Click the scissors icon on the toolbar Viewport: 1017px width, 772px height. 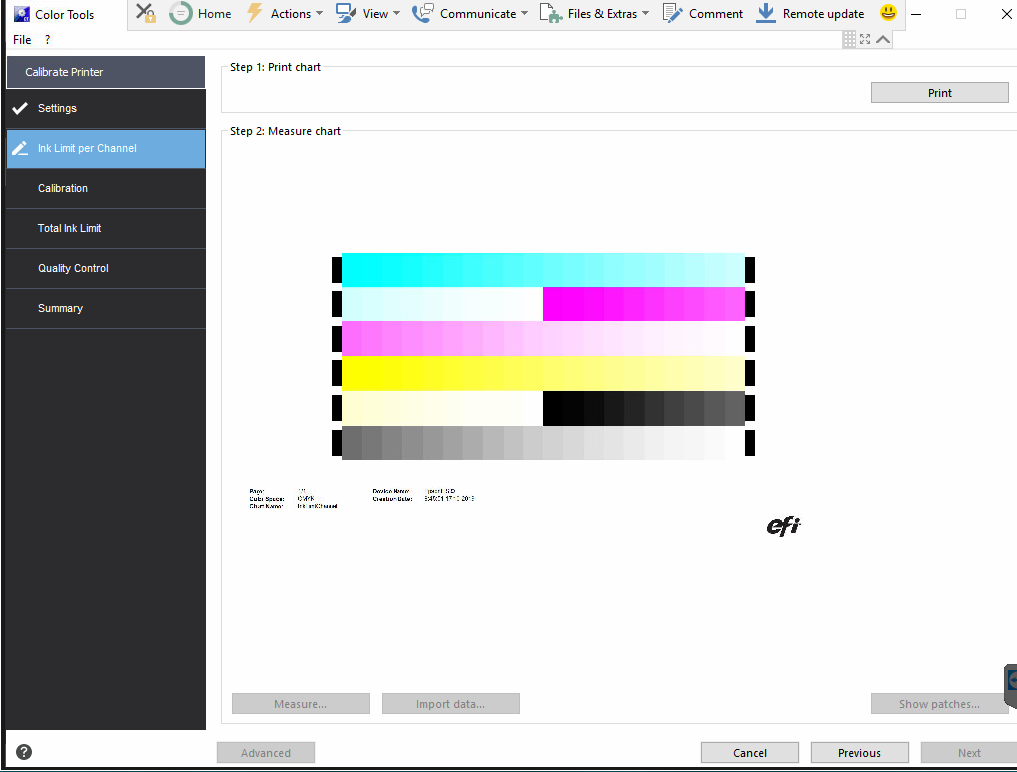click(145, 13)
